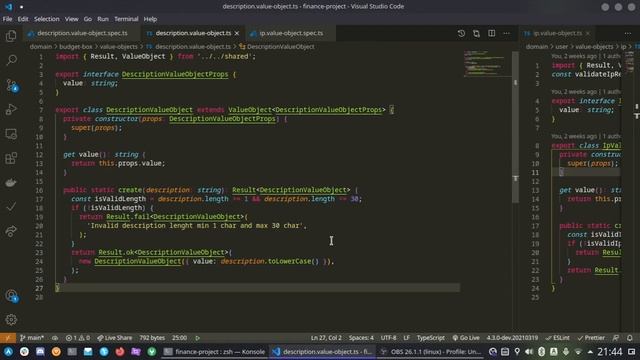The image size is (640, 360).
Task: Open the checkmark testing view icon
Action: click(x=11, y=207)
